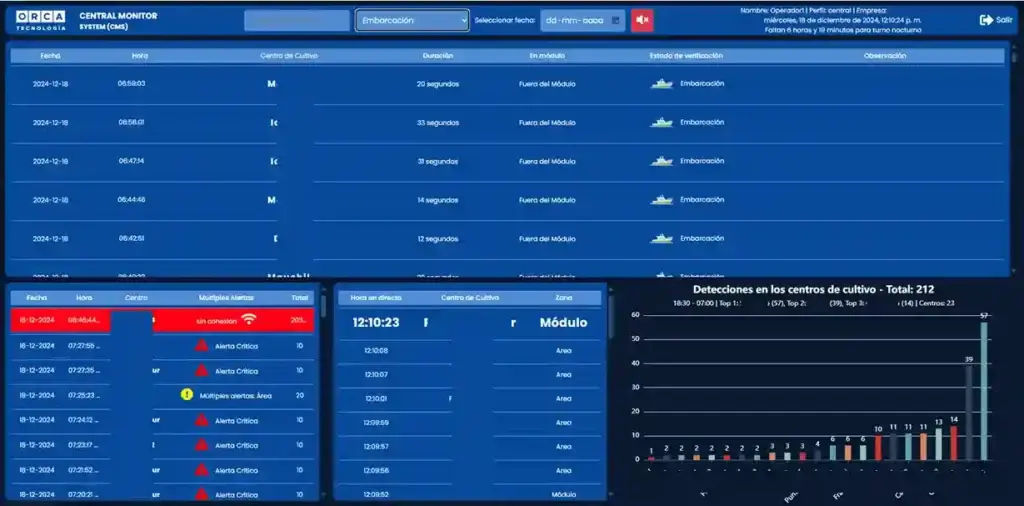Click red alert triangle in 07:24:12 row
Viewport: 1024px width, 506px height.
[201, 420]
